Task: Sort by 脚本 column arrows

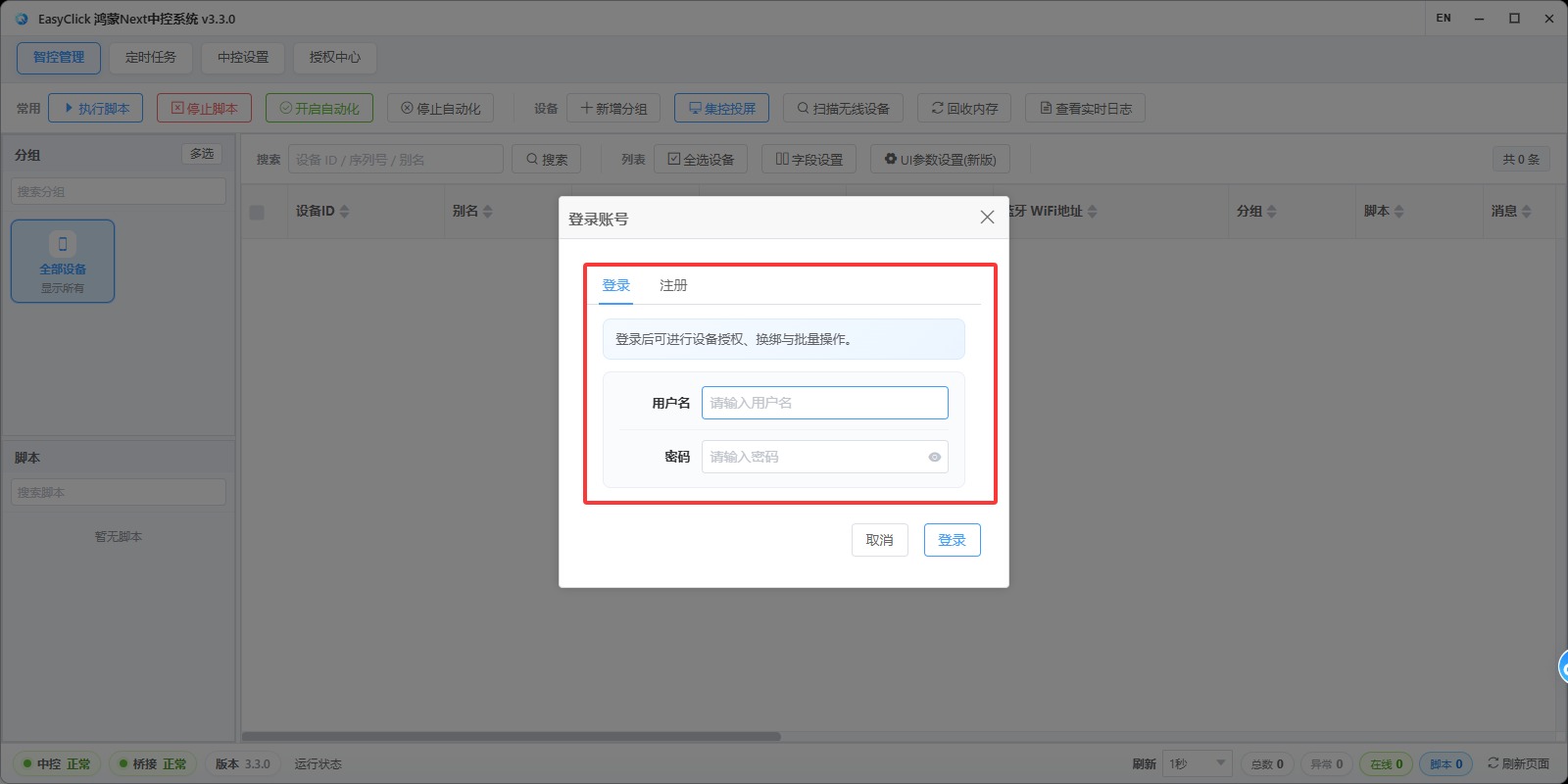Action: (1398, 212)
